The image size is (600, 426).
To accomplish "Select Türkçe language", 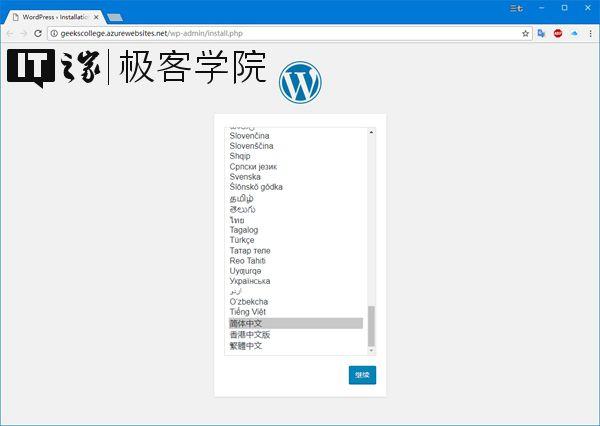I will 242,240.
